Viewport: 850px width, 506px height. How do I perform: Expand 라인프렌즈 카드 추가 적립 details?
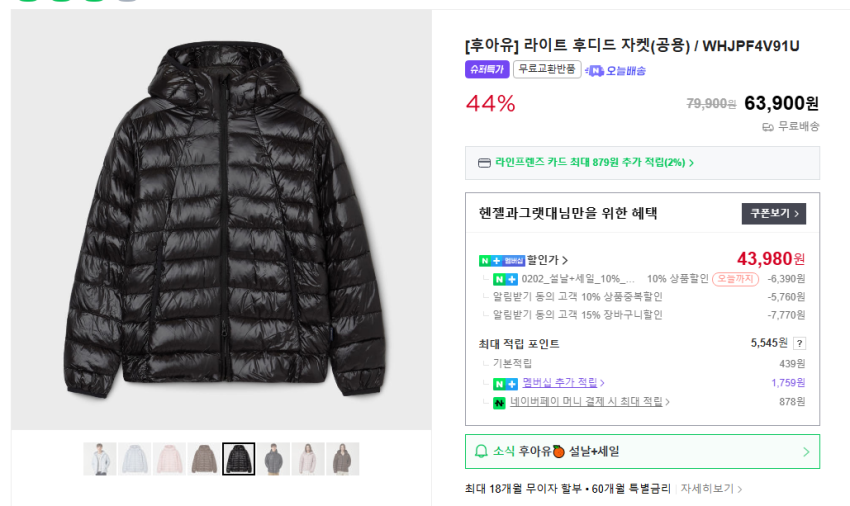tap(691, 163)
